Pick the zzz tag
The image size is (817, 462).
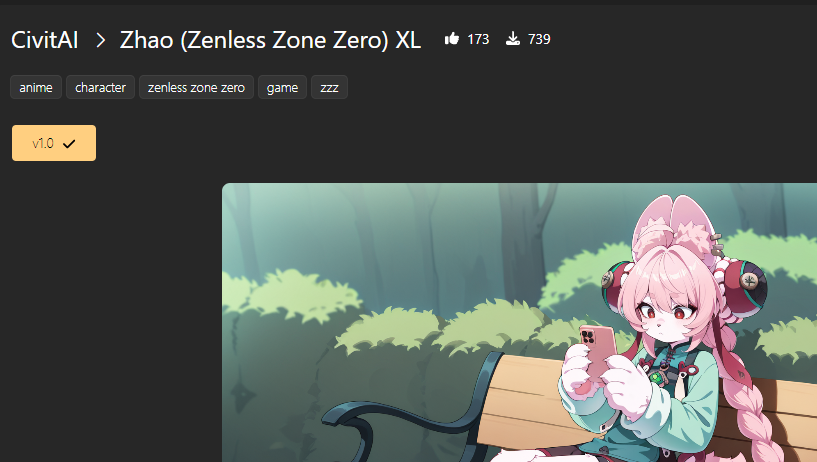tap(329, 87)
